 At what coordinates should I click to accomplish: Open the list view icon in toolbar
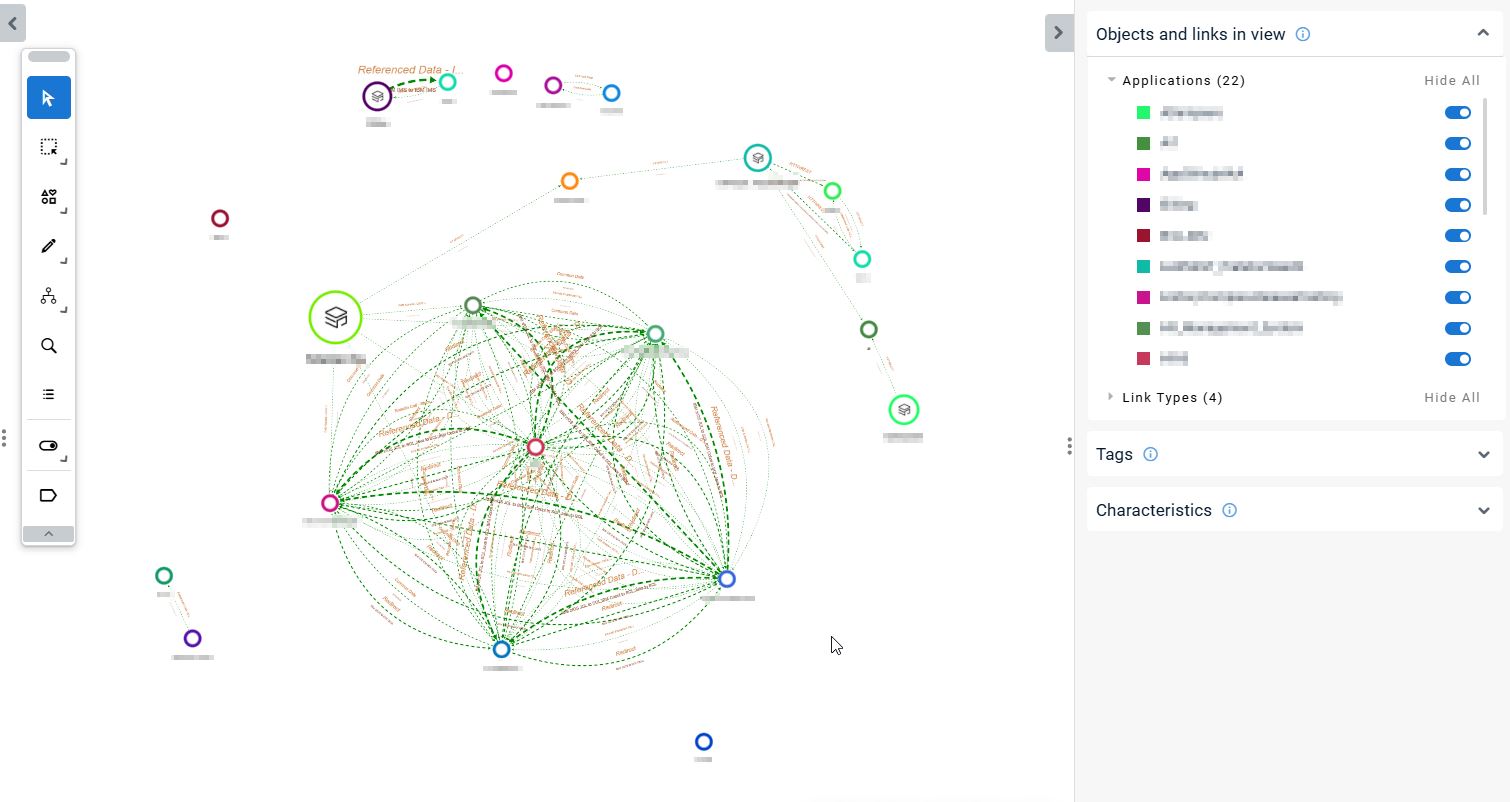tap(48, 394)
